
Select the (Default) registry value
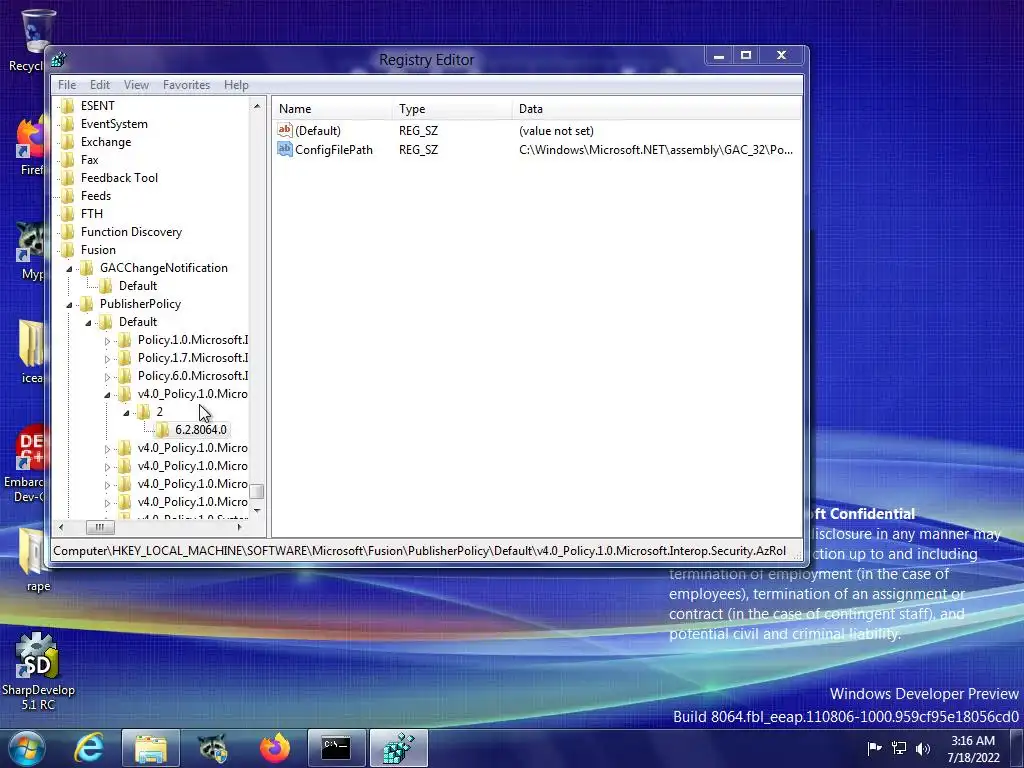pyautogui.click(x=317, y=131)
